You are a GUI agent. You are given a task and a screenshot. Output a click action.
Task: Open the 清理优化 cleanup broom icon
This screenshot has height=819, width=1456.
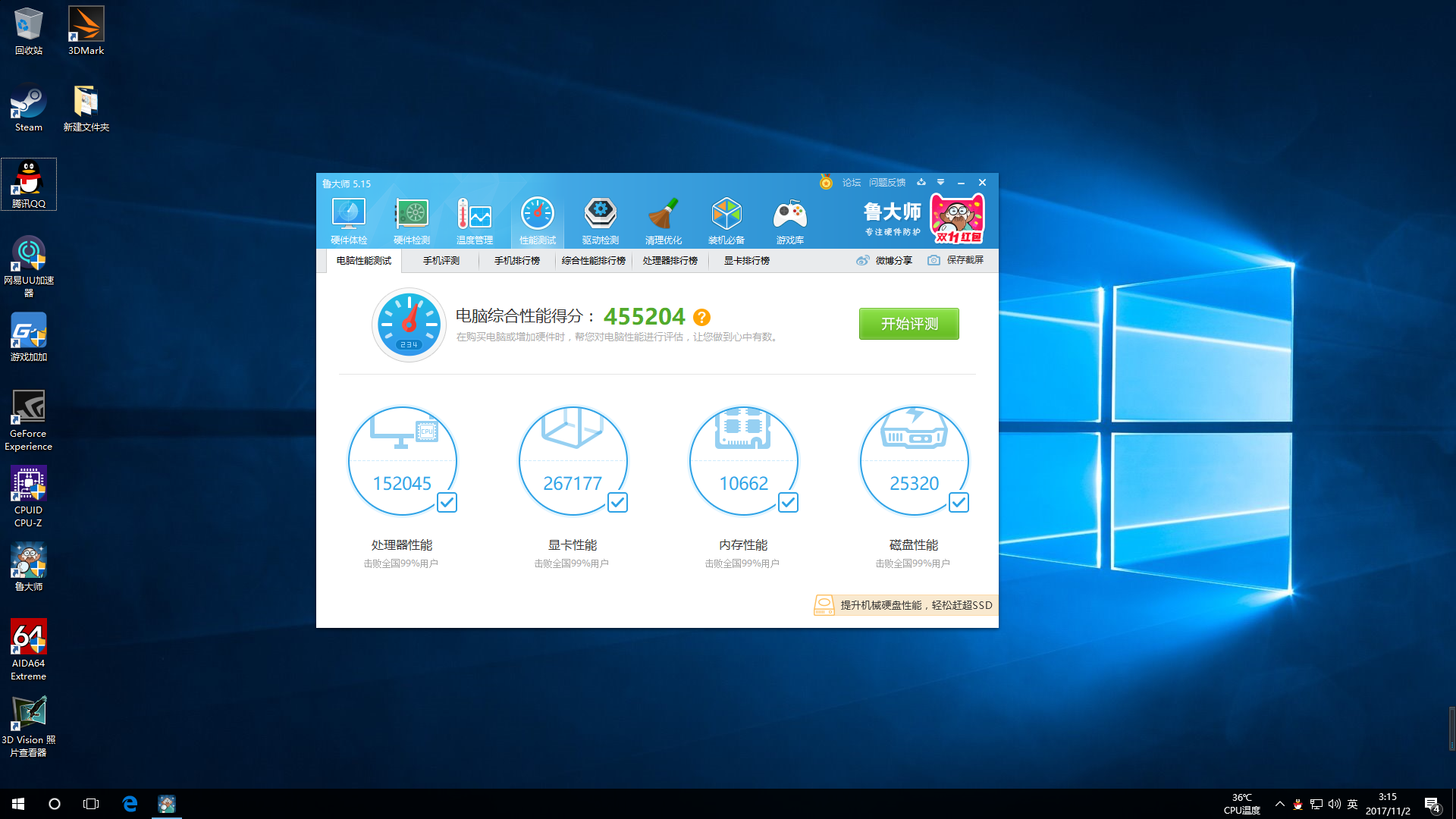pos(664,221)
